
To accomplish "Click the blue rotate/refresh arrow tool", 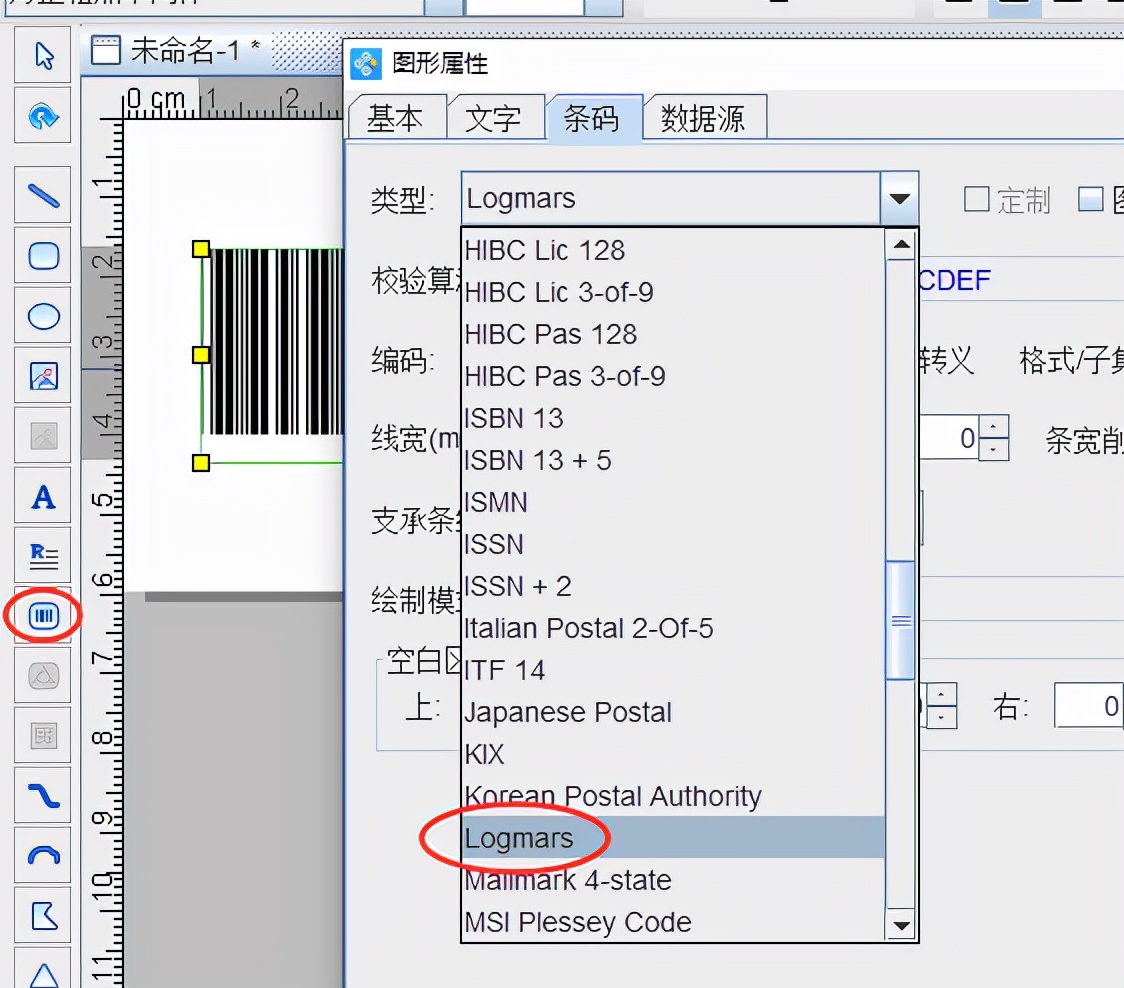I will tap(43, 116).
